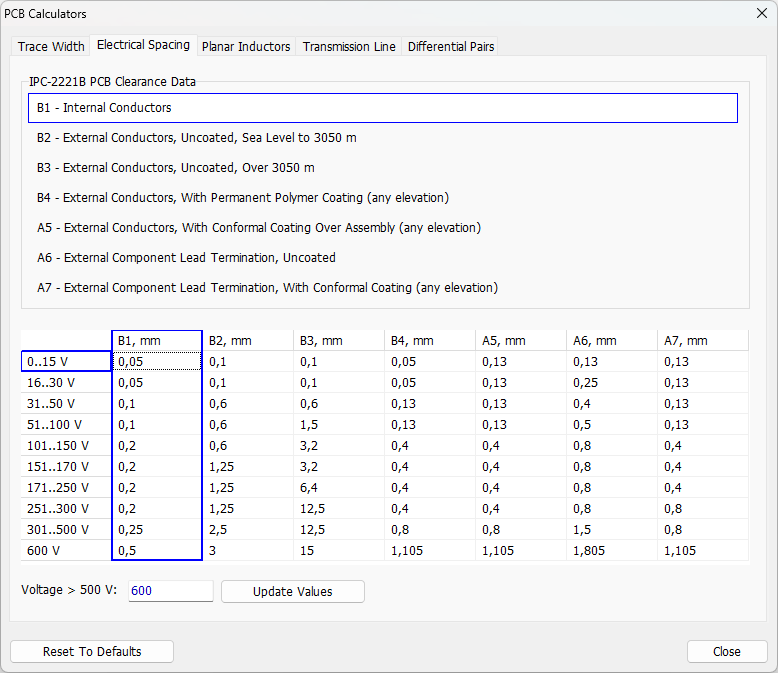Select A7 - Lead Termination With Conformal Coating
Screen dimensions: 778x673
pyautogui.click(x=383, y=288)
